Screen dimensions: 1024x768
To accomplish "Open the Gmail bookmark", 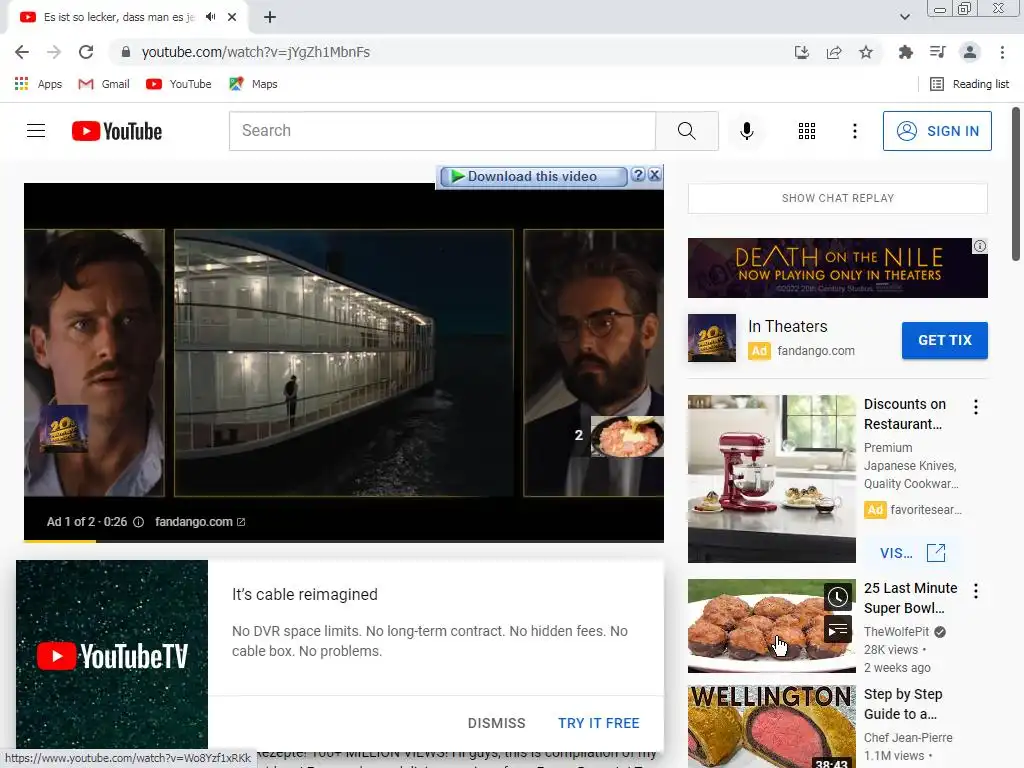I will pyautogui.click(x=104, y=84).
